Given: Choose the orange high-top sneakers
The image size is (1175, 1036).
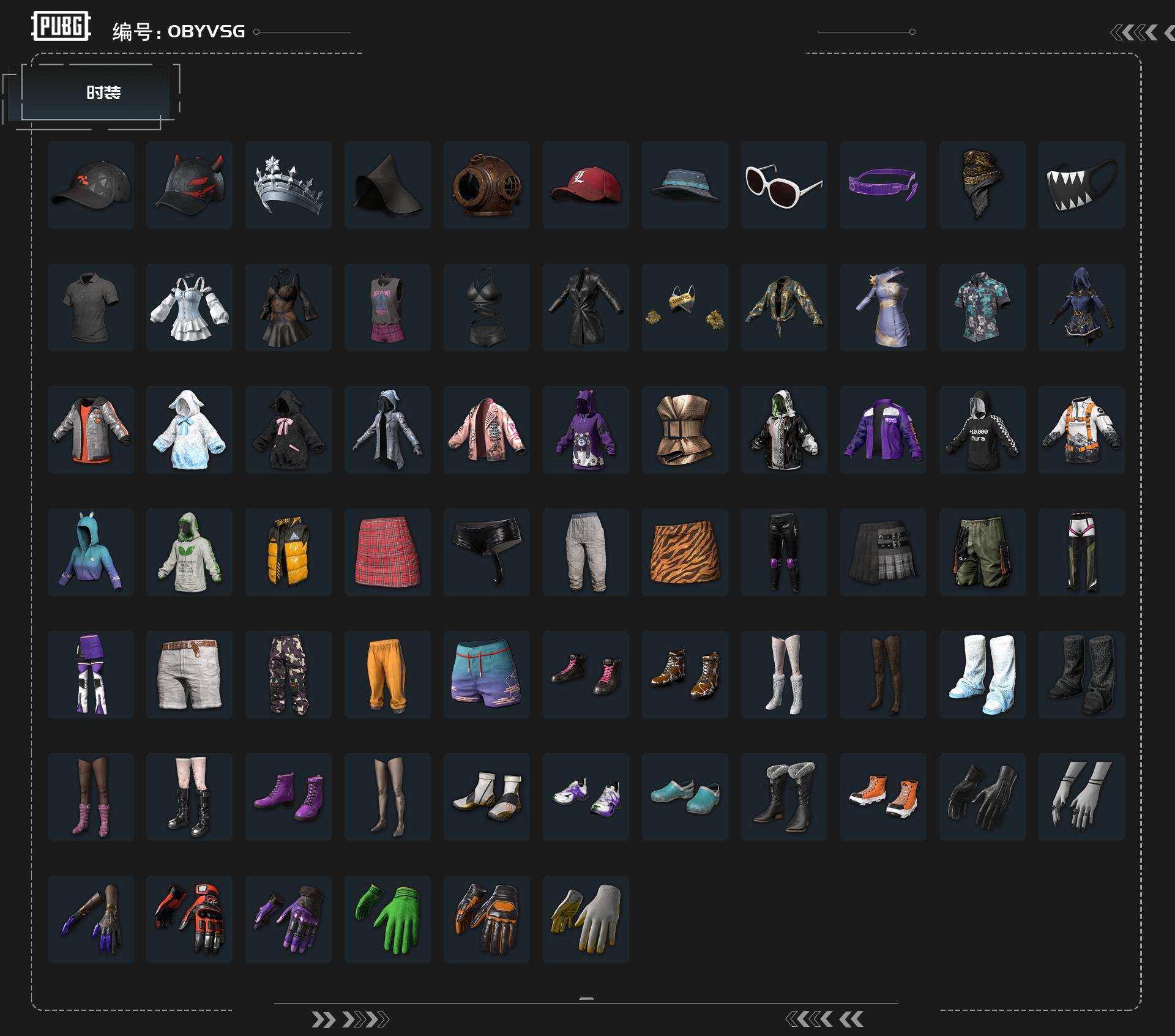Looking at the screenshot, I should click(x=883, y=797).
